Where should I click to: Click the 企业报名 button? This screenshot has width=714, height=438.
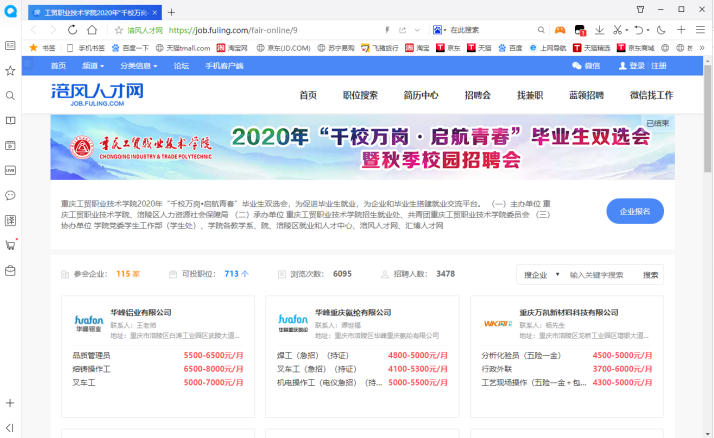[635, 211]
